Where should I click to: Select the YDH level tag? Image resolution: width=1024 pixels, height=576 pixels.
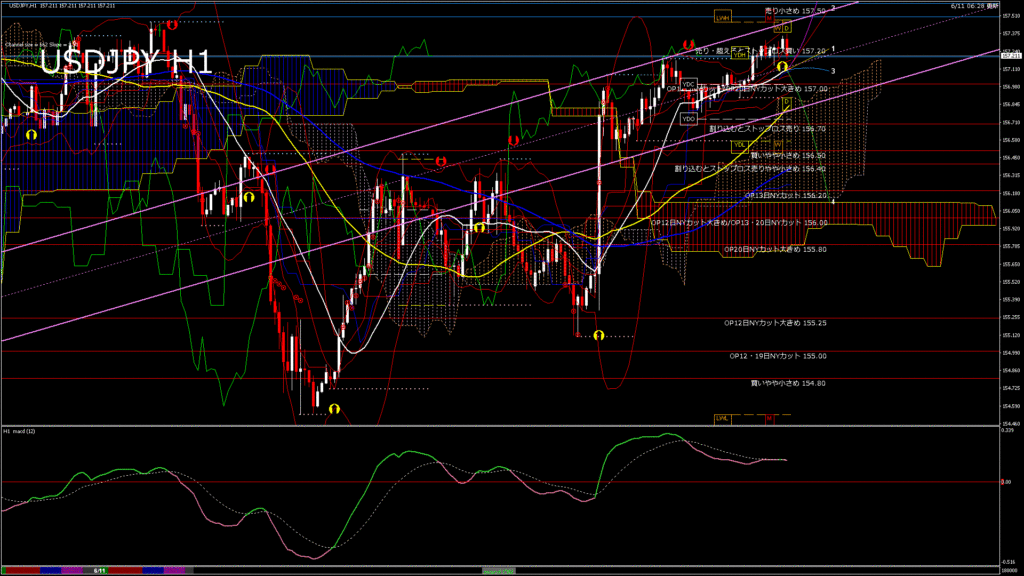pyautogui.click(x=740, y=56)
